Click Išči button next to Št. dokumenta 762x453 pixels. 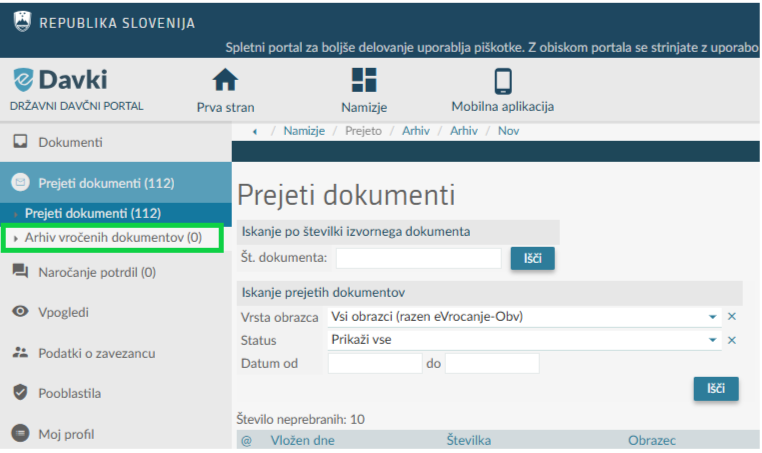pos(532,259)
